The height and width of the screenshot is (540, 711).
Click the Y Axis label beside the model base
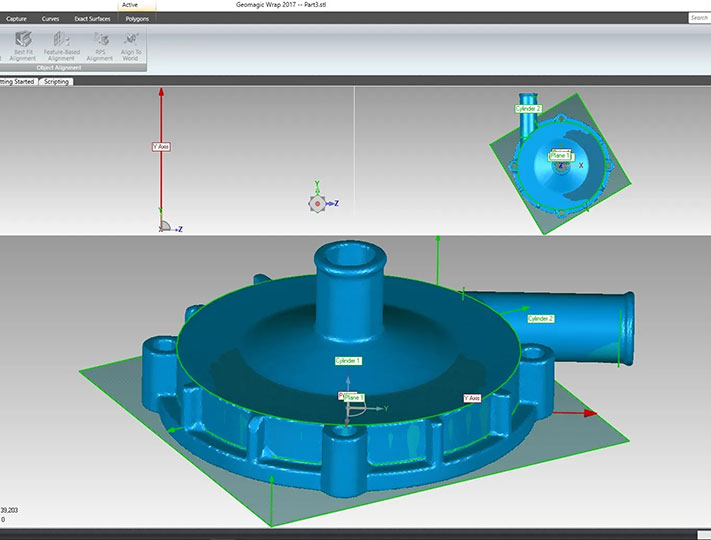[472, 398]
